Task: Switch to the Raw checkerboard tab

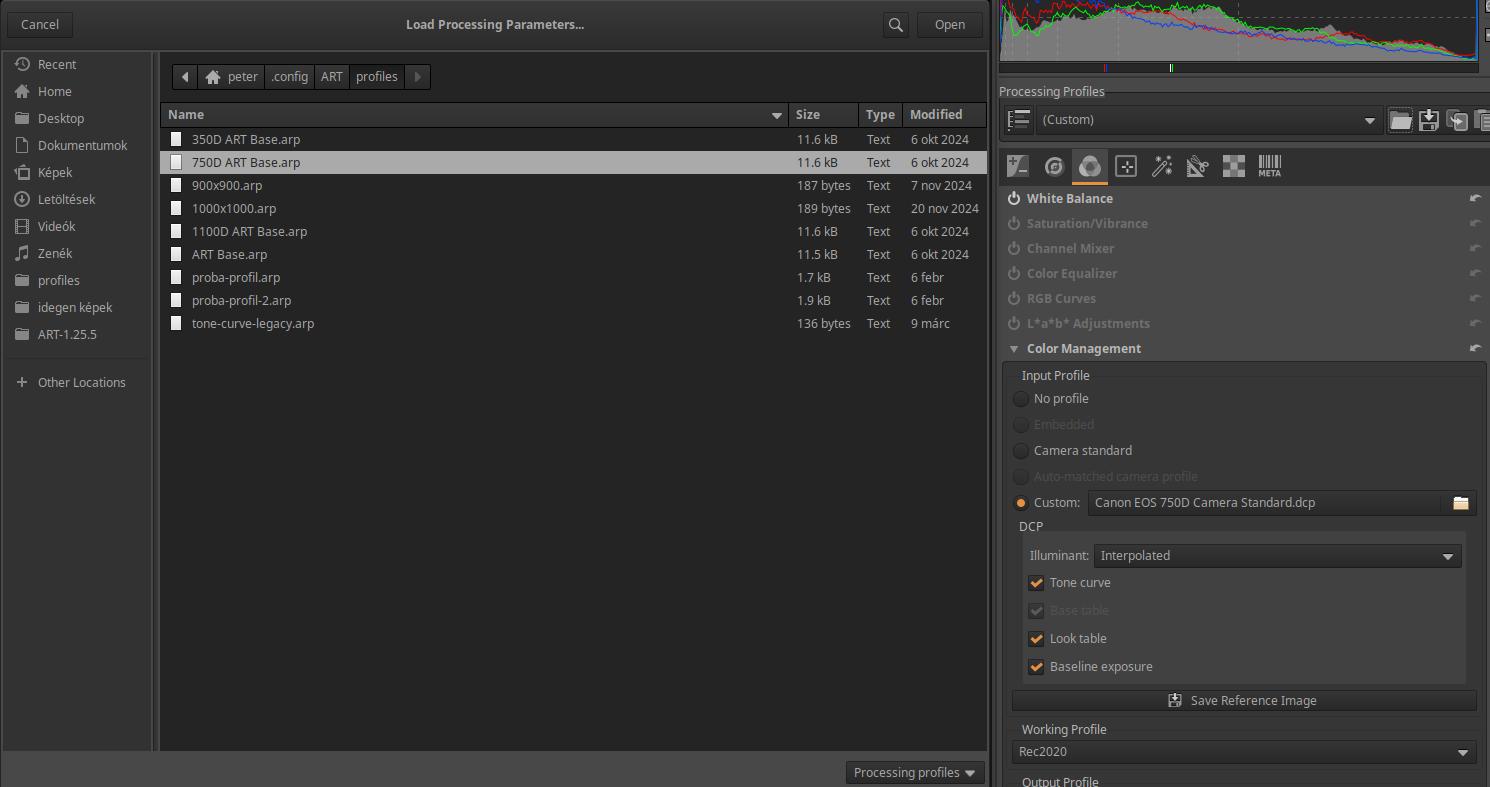Action: pos(1234,167)
